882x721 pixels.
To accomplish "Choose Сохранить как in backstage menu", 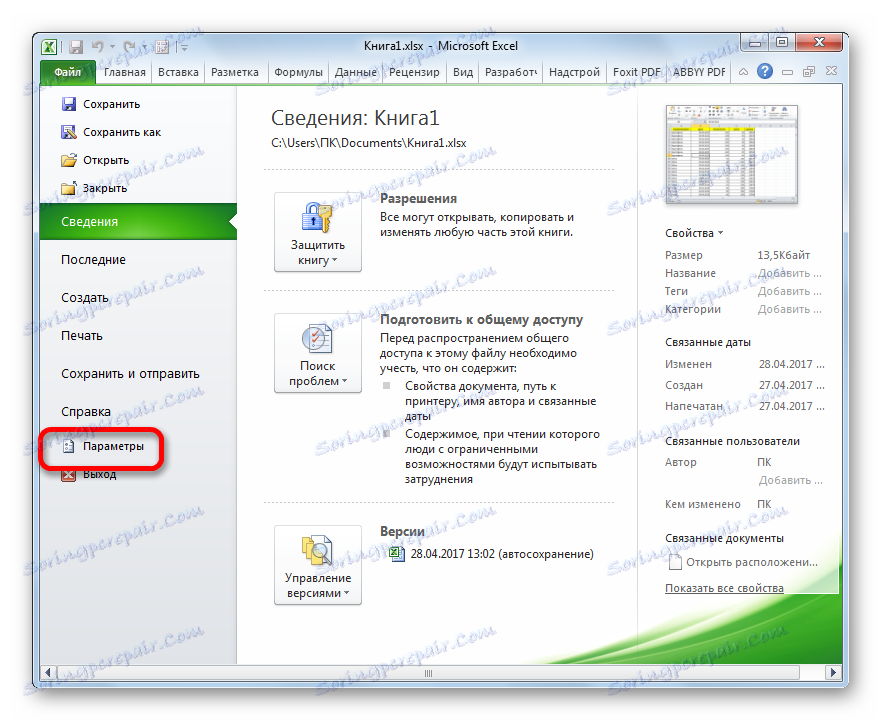I will pos(122,132).
